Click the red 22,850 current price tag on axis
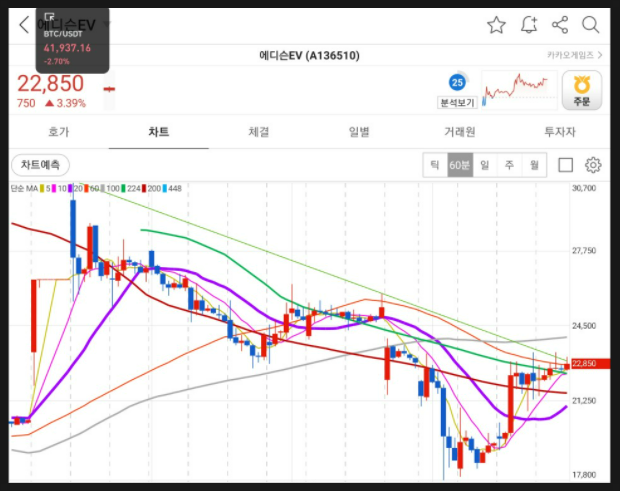This screenshot has width=620, height=491. [x=589, y=363]
